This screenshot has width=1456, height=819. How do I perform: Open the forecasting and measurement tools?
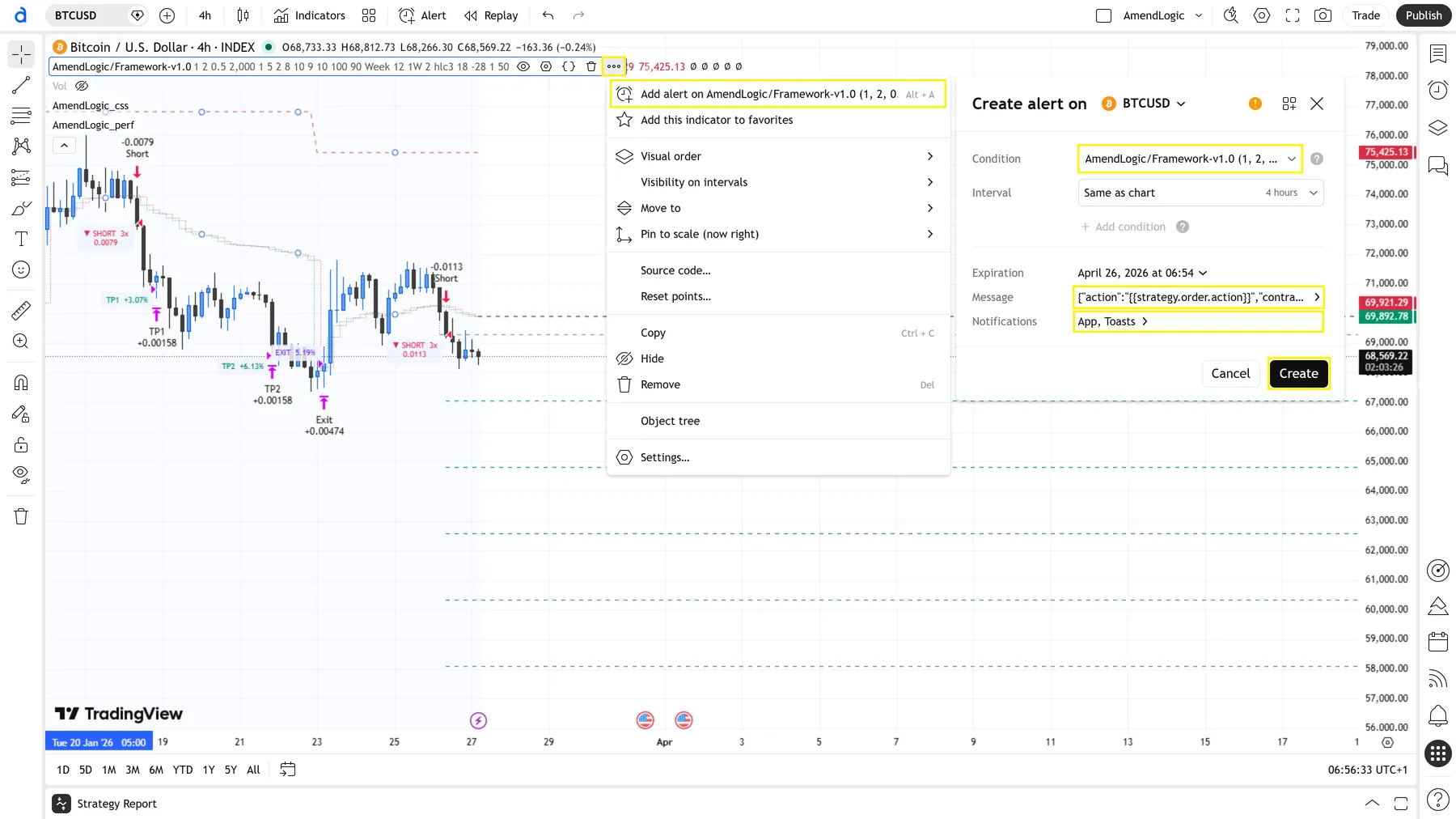pyautogui.click(x=21, y=177)
